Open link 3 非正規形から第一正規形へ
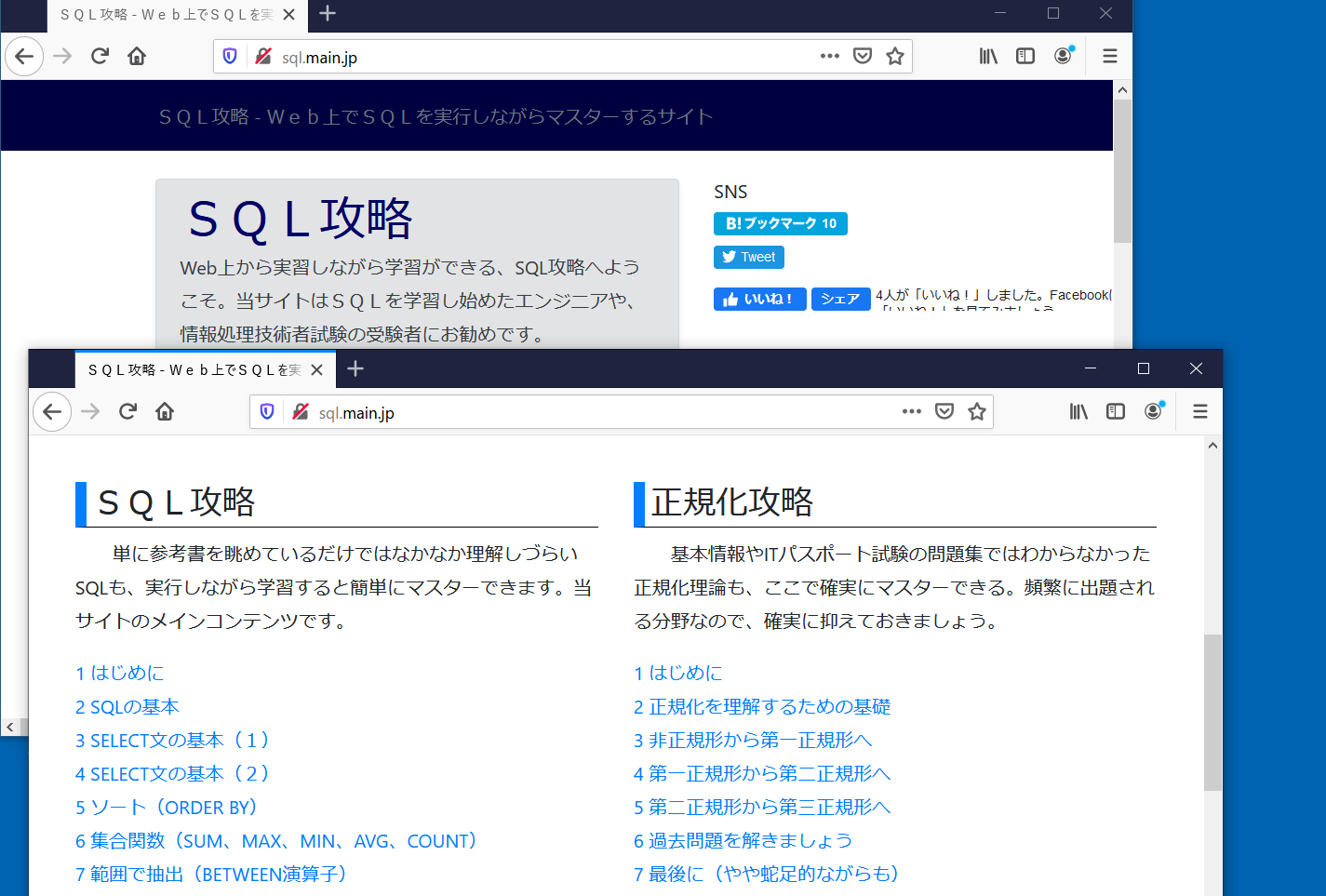 pyautogui.click(x=753, y=740)
